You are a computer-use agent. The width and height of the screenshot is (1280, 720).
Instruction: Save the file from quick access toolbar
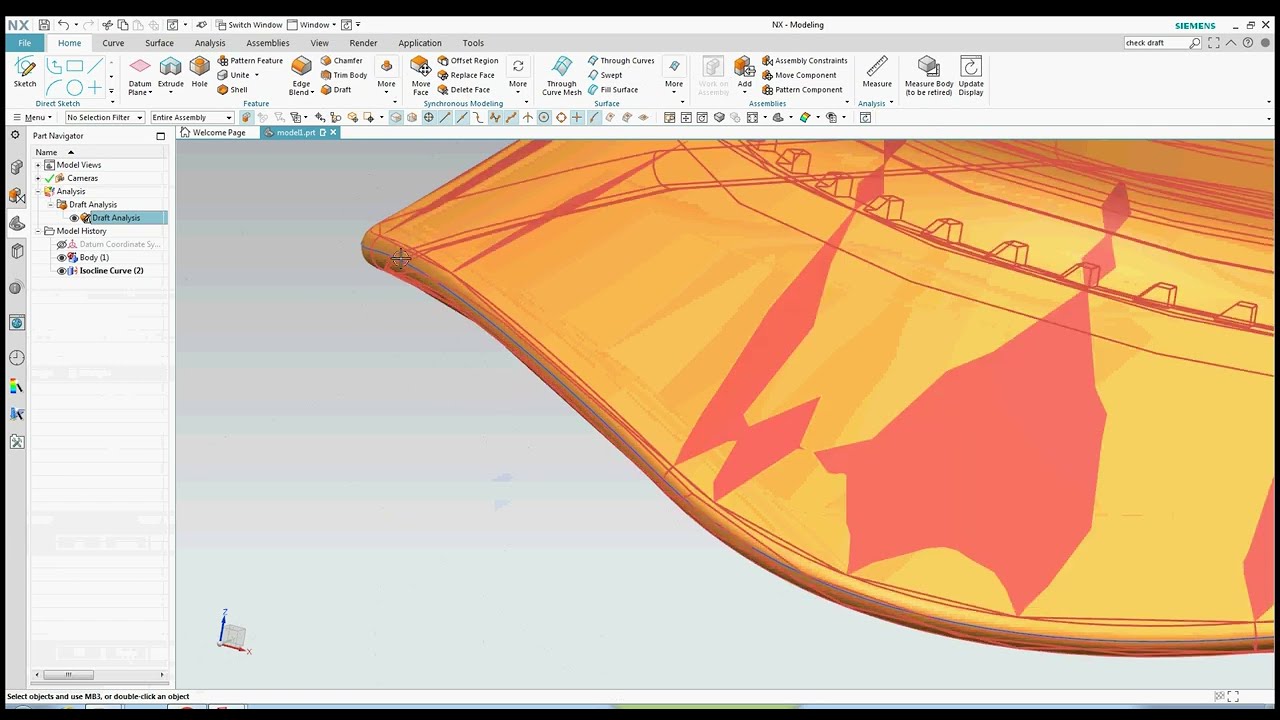(44, 24)
